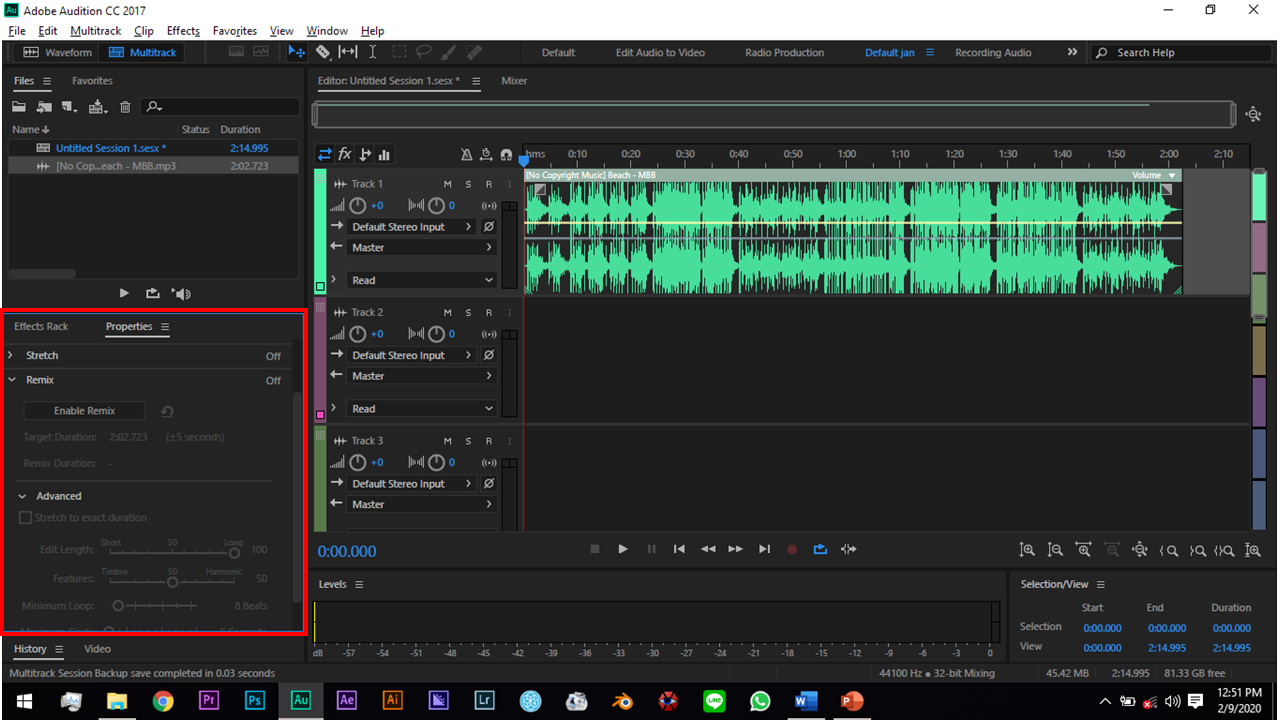Viewport: 1280px width, 720px height.
Task: Select the Razor tool
Action: (x=323, y=52)
